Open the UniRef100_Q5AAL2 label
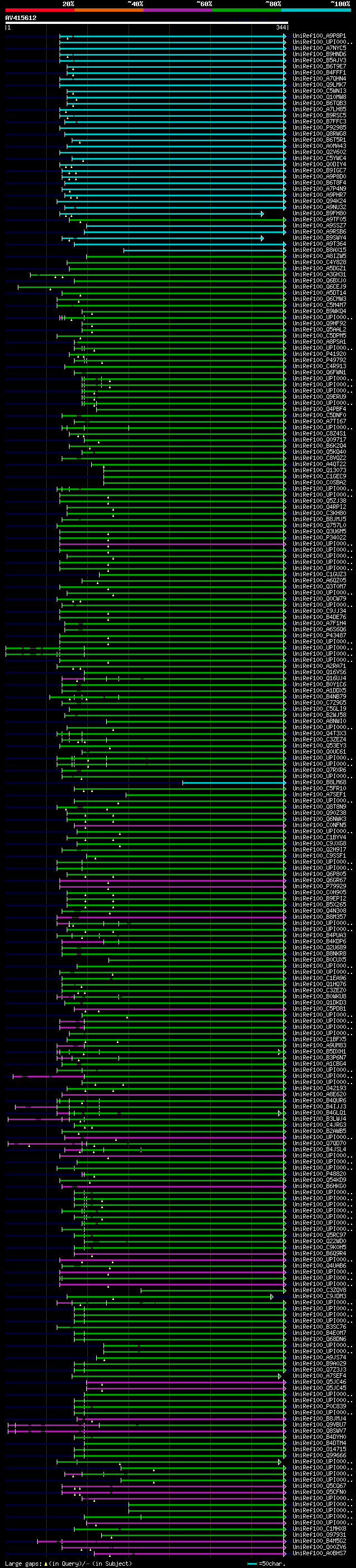This screenshot has height=1568, width=356. (319, 329)
